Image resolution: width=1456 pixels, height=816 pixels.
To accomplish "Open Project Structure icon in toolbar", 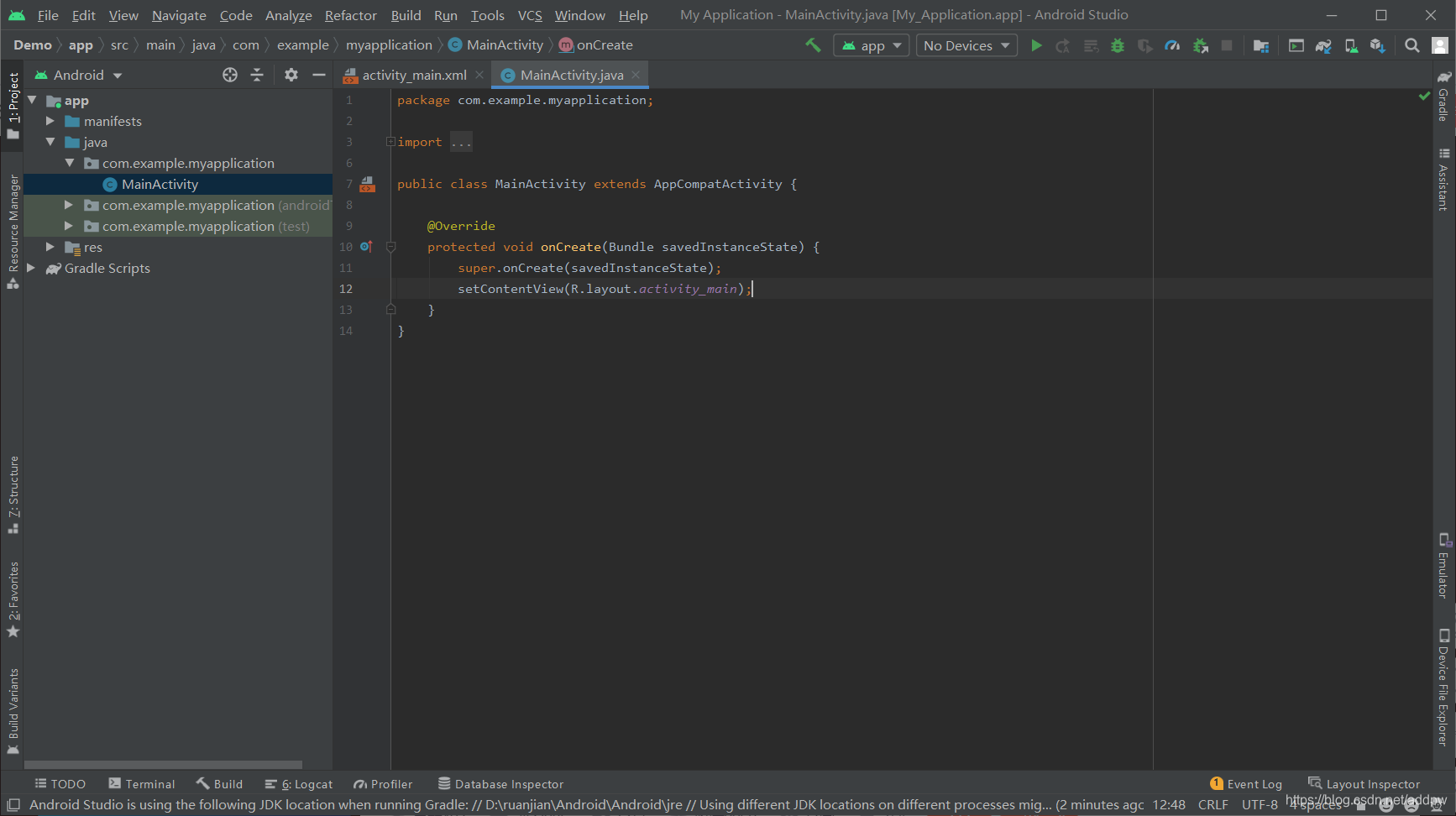I will 1260,45.
